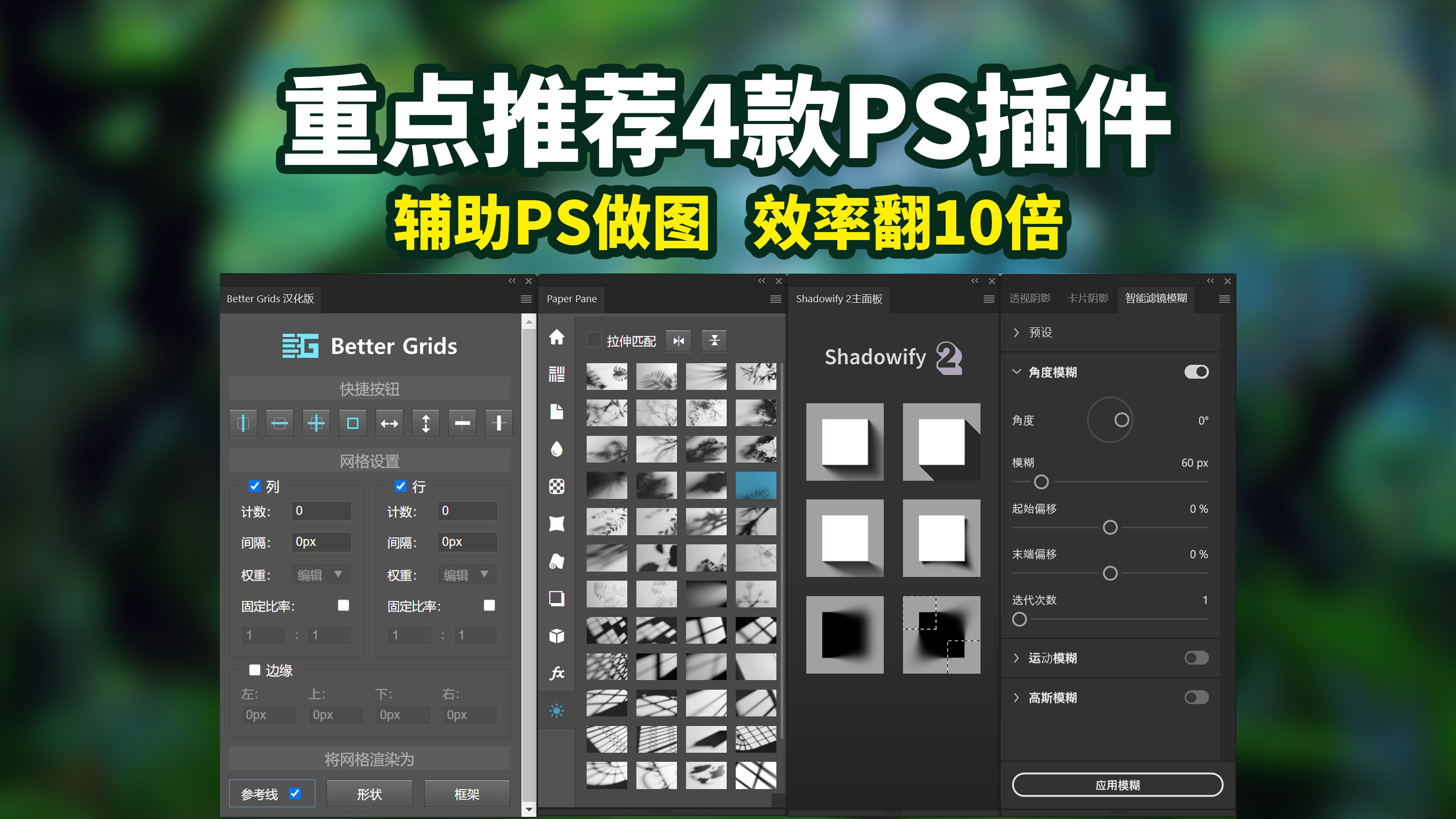The width and height of the screenshot is (1456, 819).
Task: Click the horizontal line quick button
Action: (x=462, y=423)
